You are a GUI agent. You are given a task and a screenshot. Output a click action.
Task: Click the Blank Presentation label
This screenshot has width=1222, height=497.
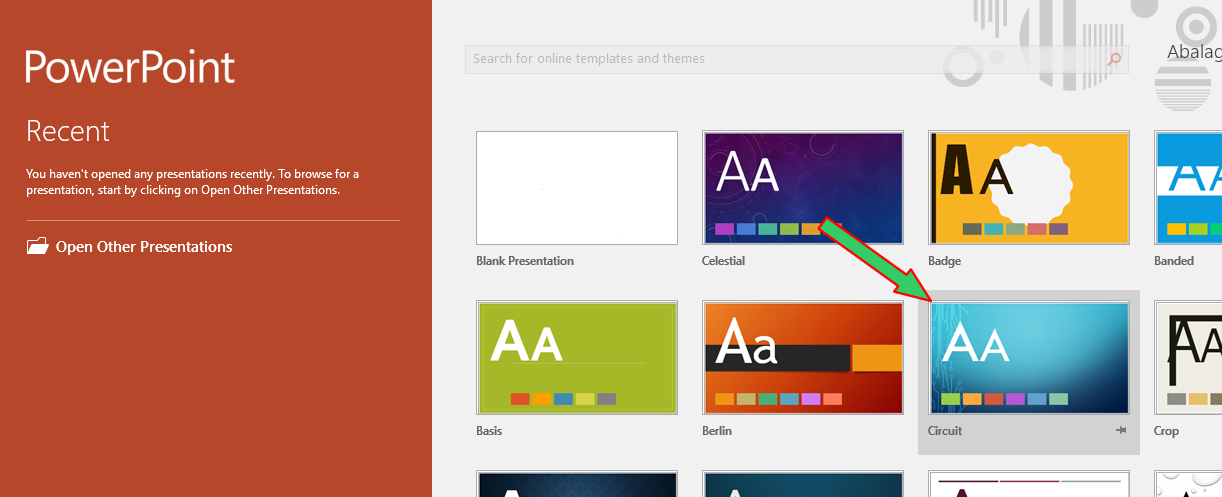525,261
